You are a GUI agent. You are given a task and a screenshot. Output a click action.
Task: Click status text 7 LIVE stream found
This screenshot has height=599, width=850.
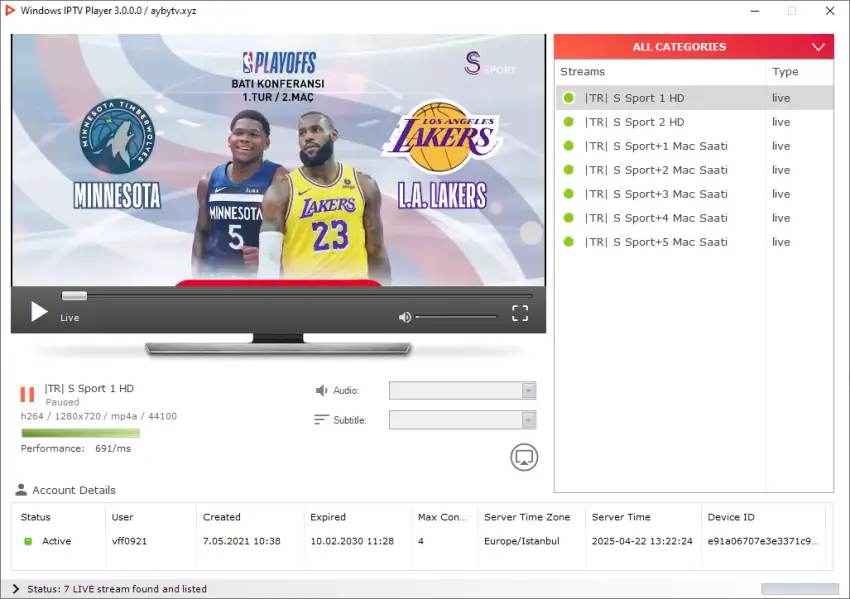tap(117, 589)
